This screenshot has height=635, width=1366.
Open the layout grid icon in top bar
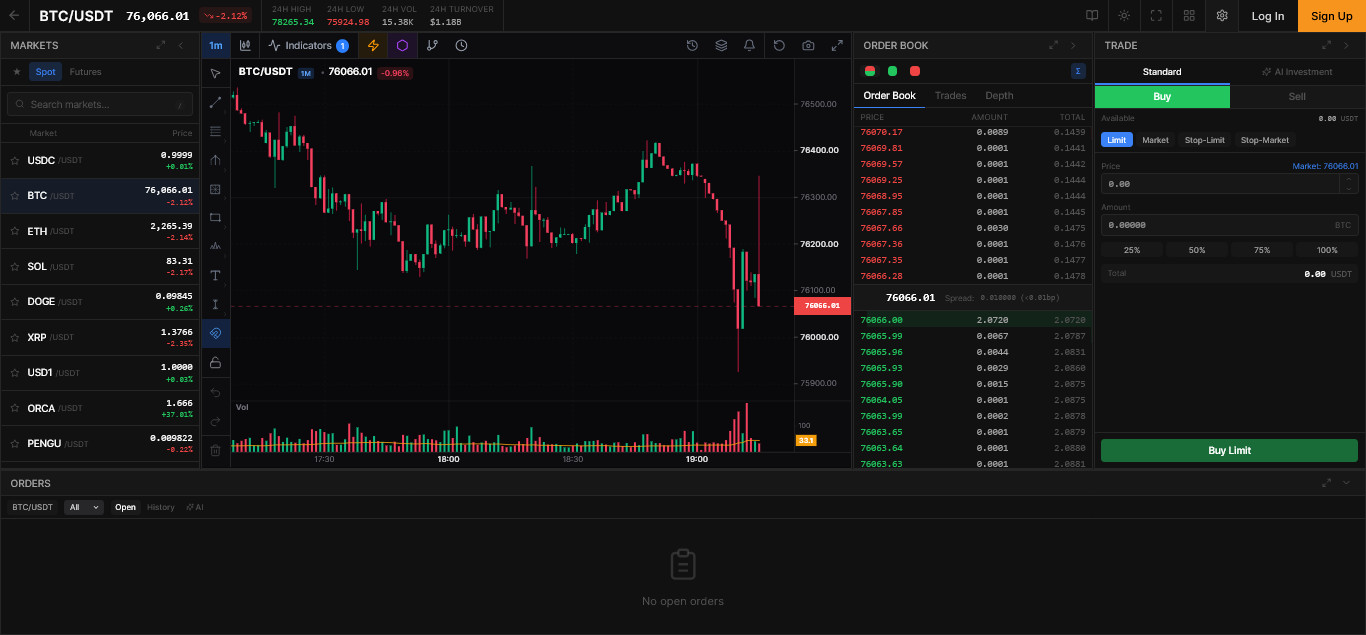coord(1189,16)
